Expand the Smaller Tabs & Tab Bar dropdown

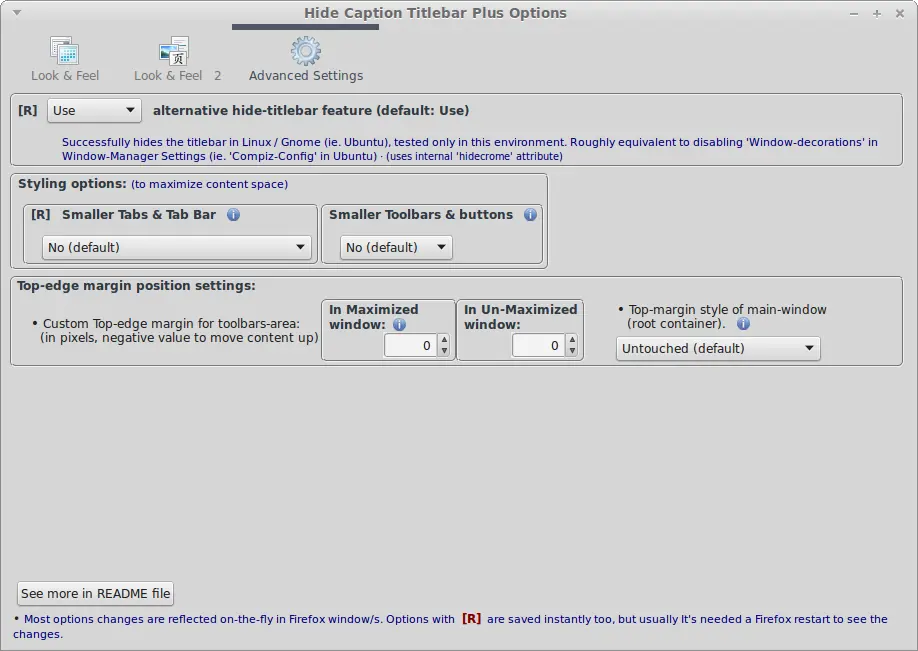pyautogui.click(x=177, y=248)
